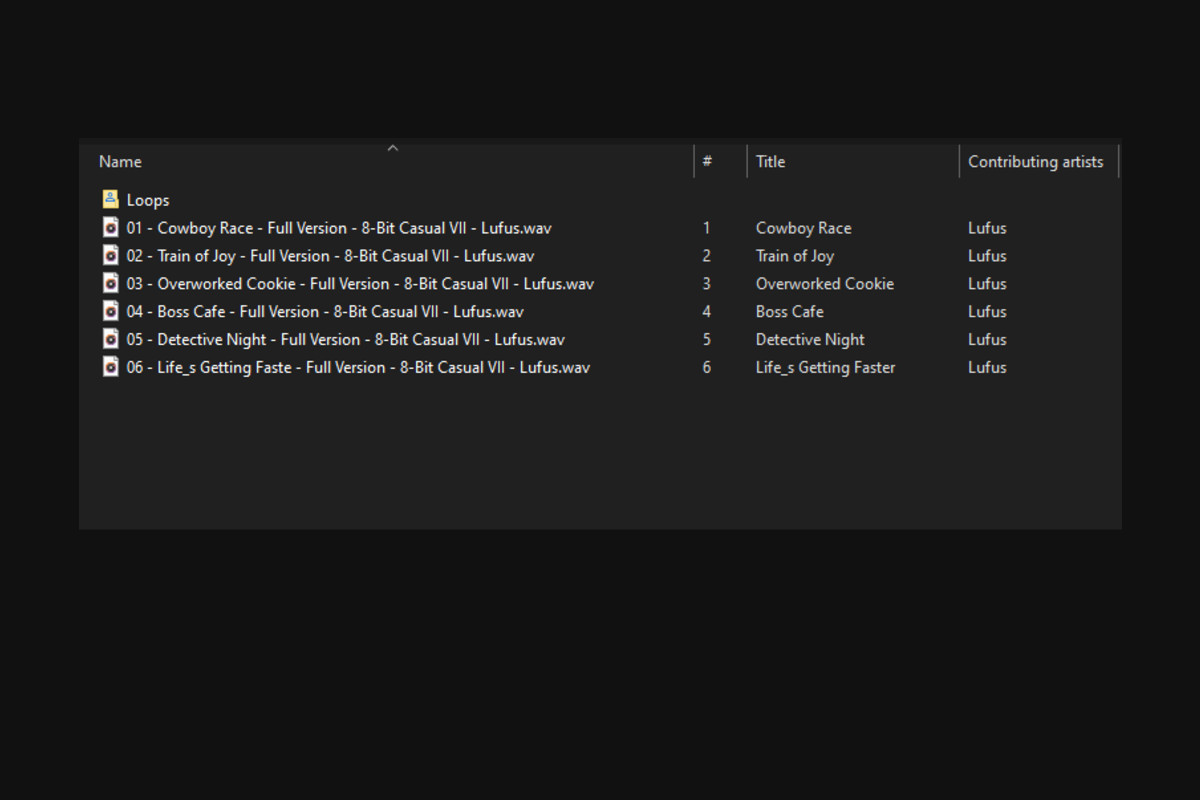Select the 05 - Detective Night wav file name
Screen dimensions: 1200x800
click(345, 340)
